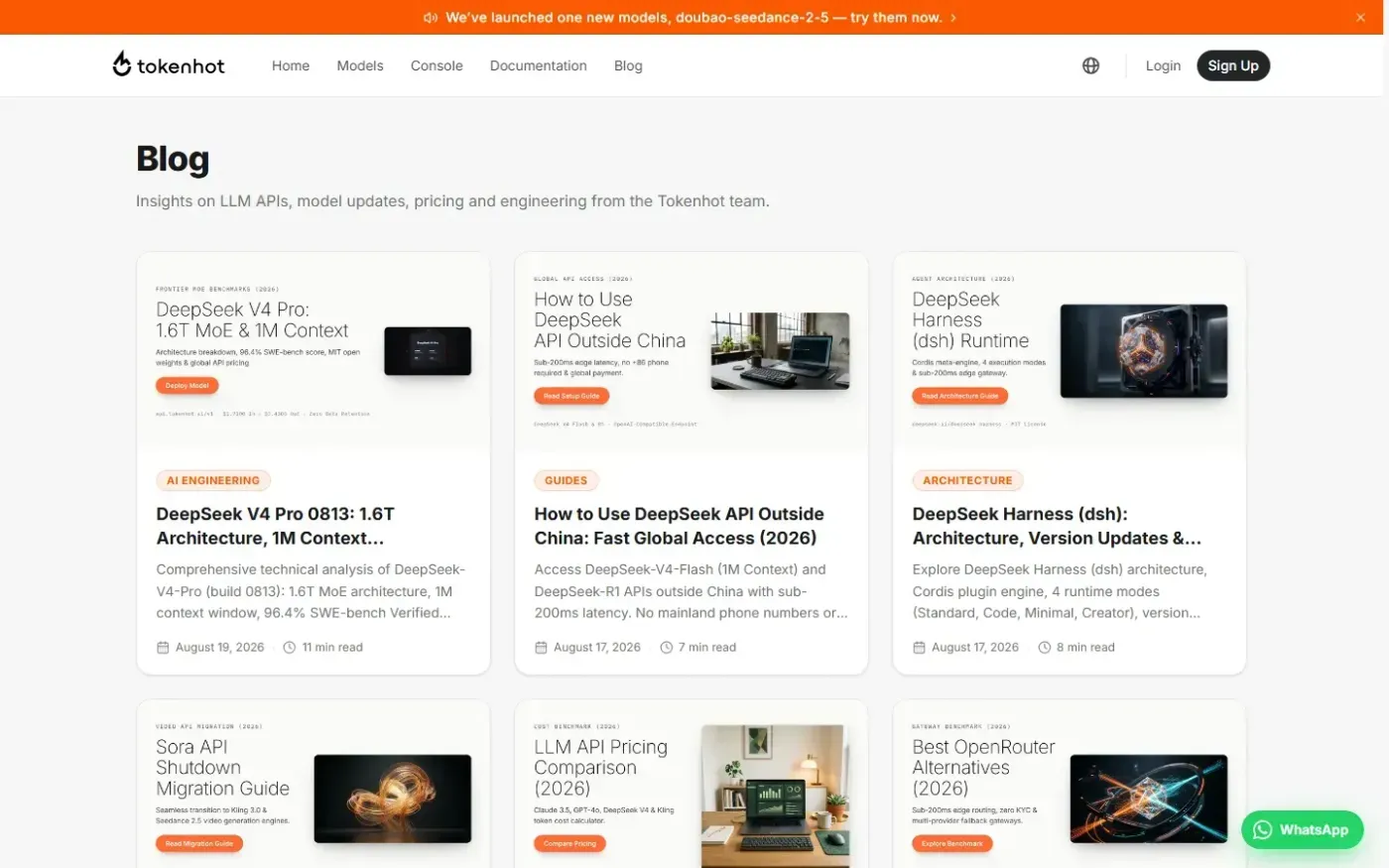Click clock icon beside 8 min read
1389x868 pixels.
click(1045, 647)
